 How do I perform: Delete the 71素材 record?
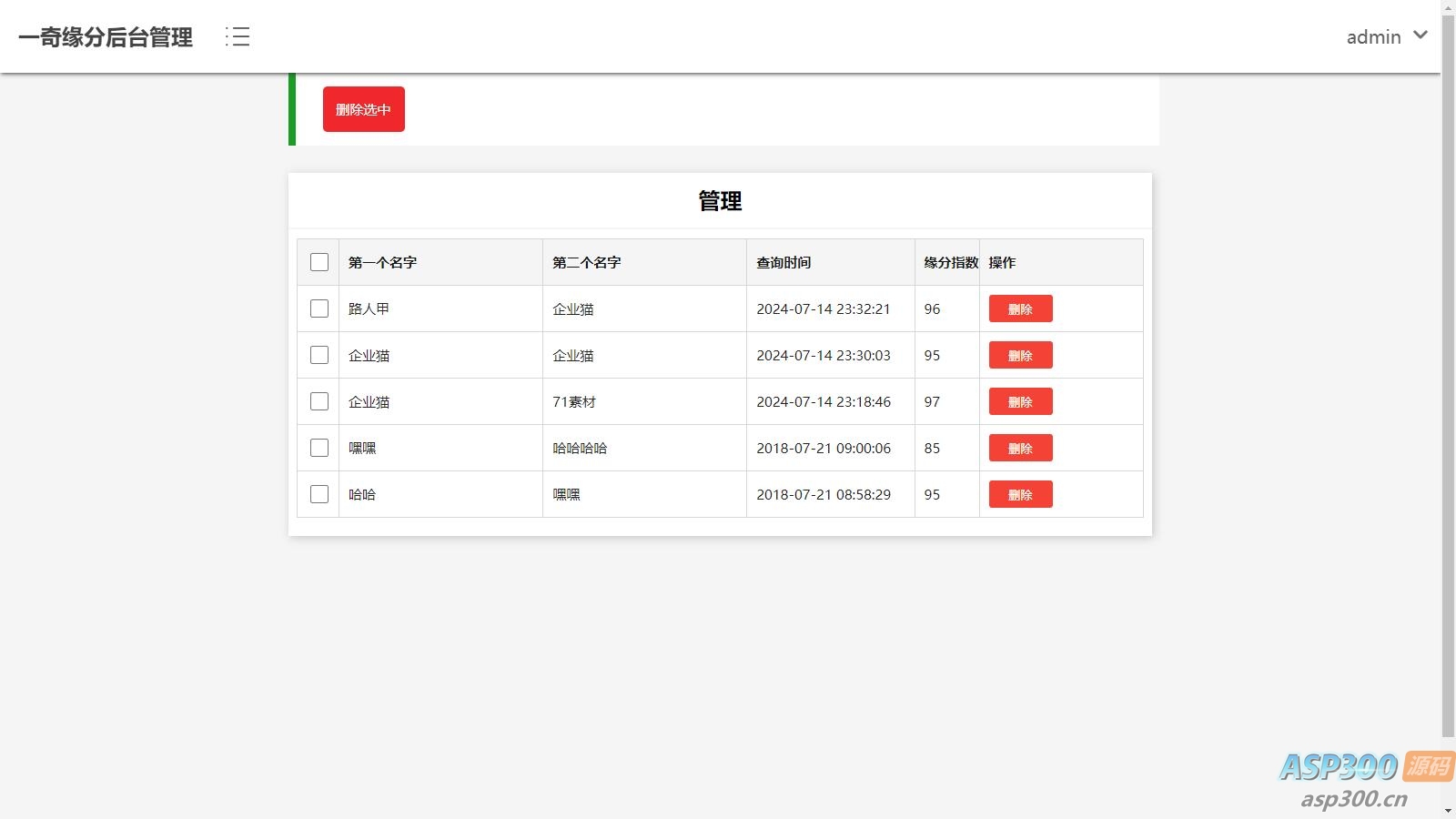(x=1020, y=401)
